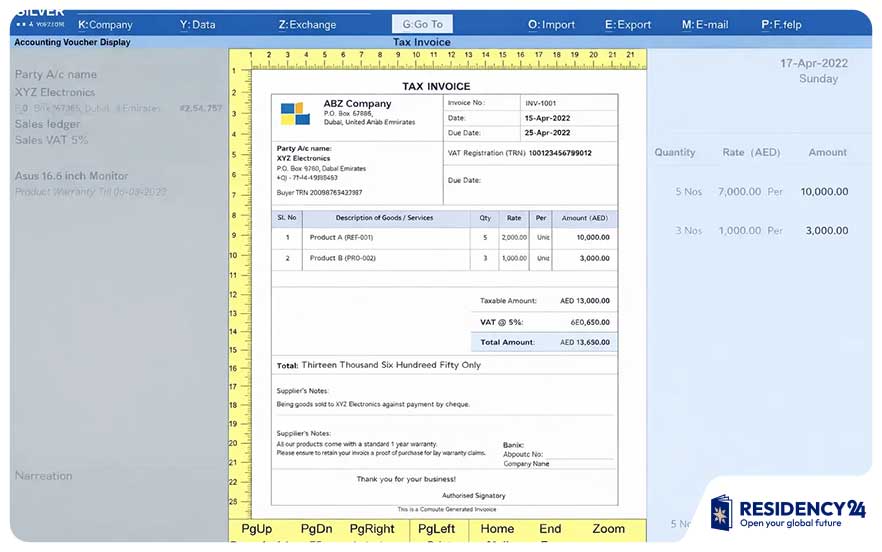
Task: Click the Rate (AED) column header
Action: (751, 152)
